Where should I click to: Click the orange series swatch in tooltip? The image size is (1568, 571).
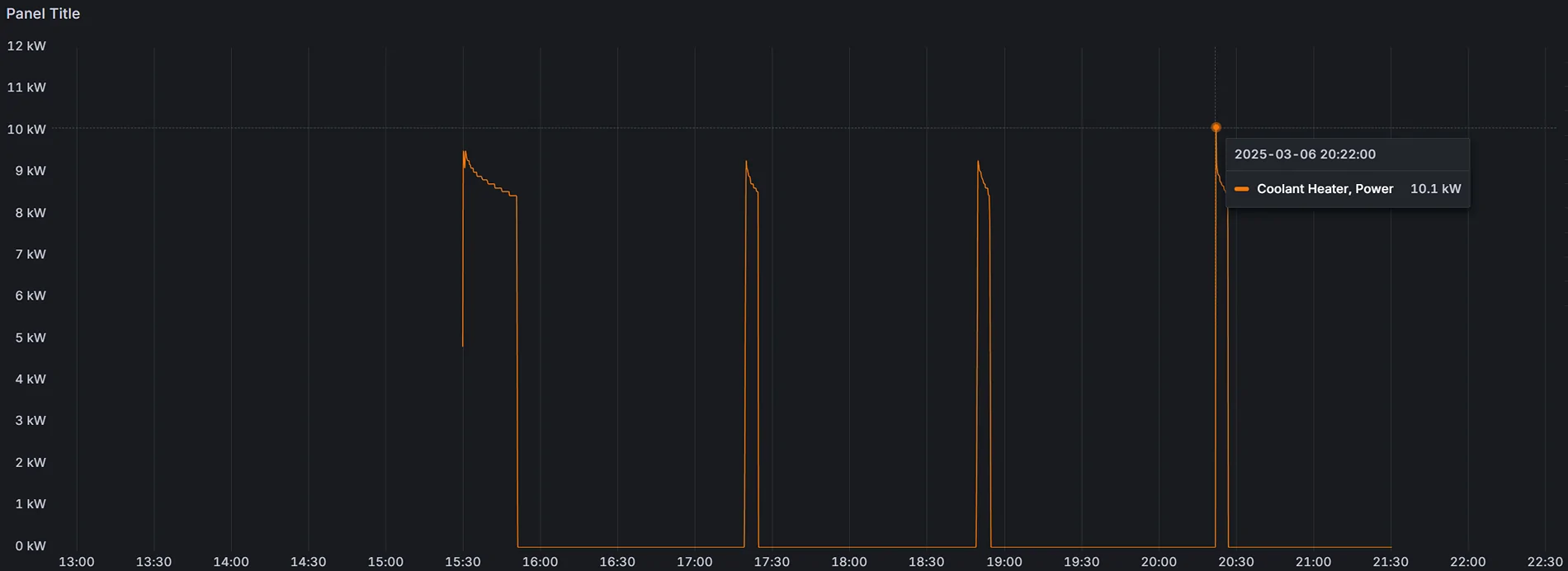click(x=1241, y=189)
